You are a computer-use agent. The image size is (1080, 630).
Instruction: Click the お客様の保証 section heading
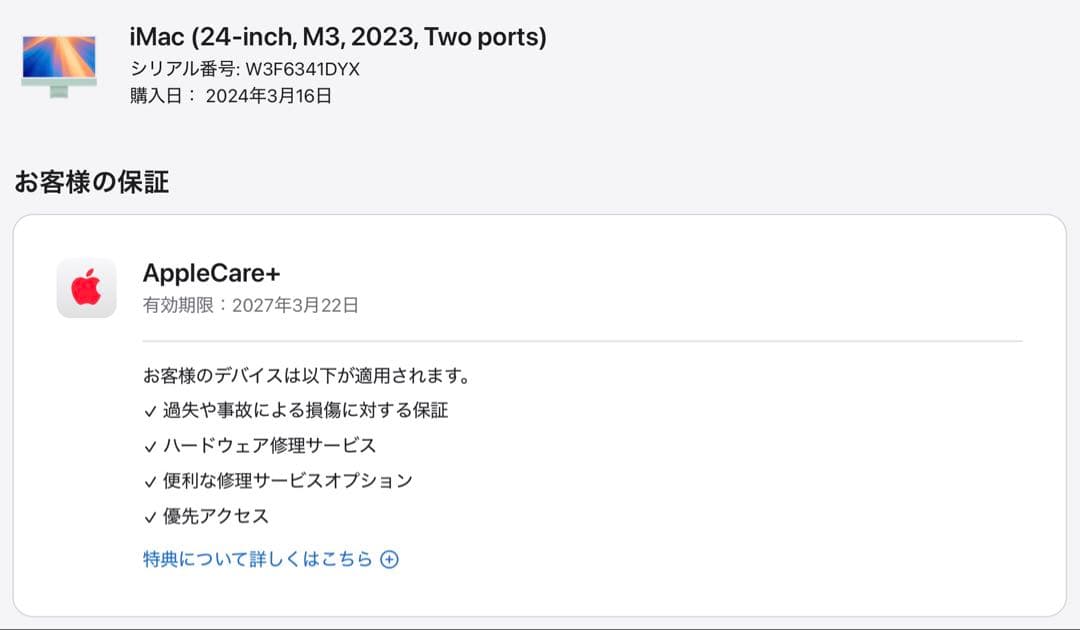pyautogui.click(x=91, y=182)
